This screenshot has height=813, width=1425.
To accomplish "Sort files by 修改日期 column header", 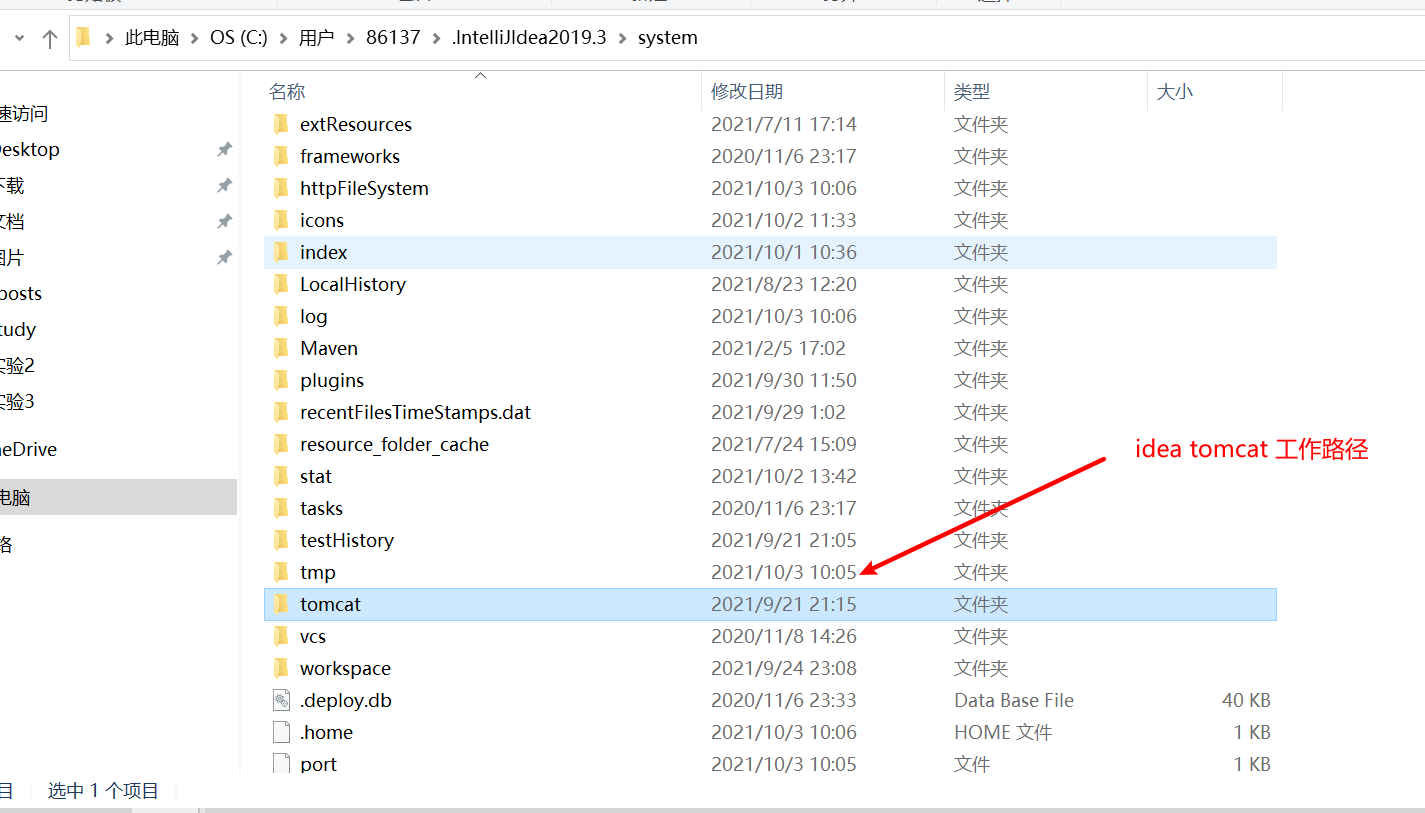I will [x=746, y=92].
